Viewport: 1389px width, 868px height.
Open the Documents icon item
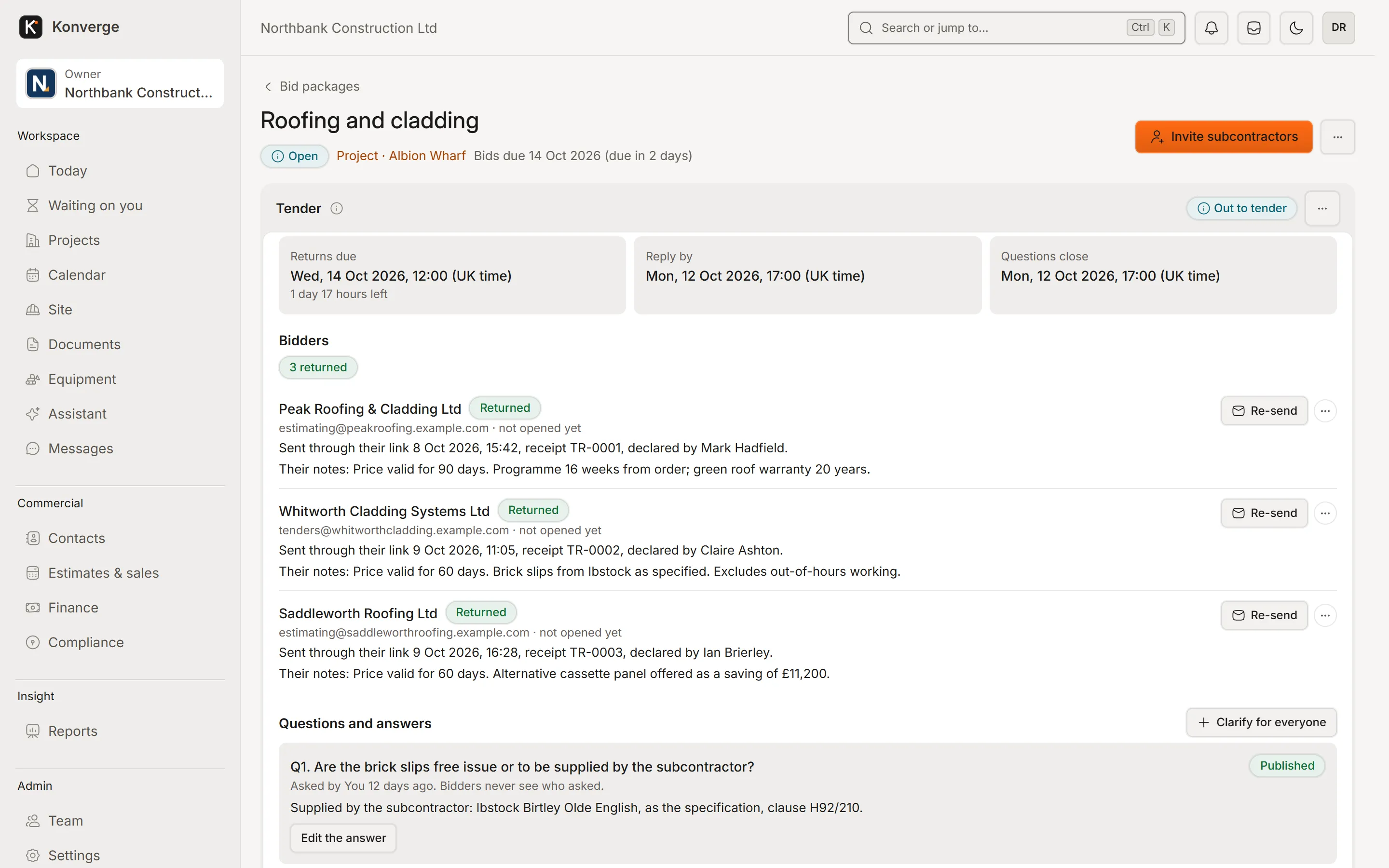pos(120,344)
